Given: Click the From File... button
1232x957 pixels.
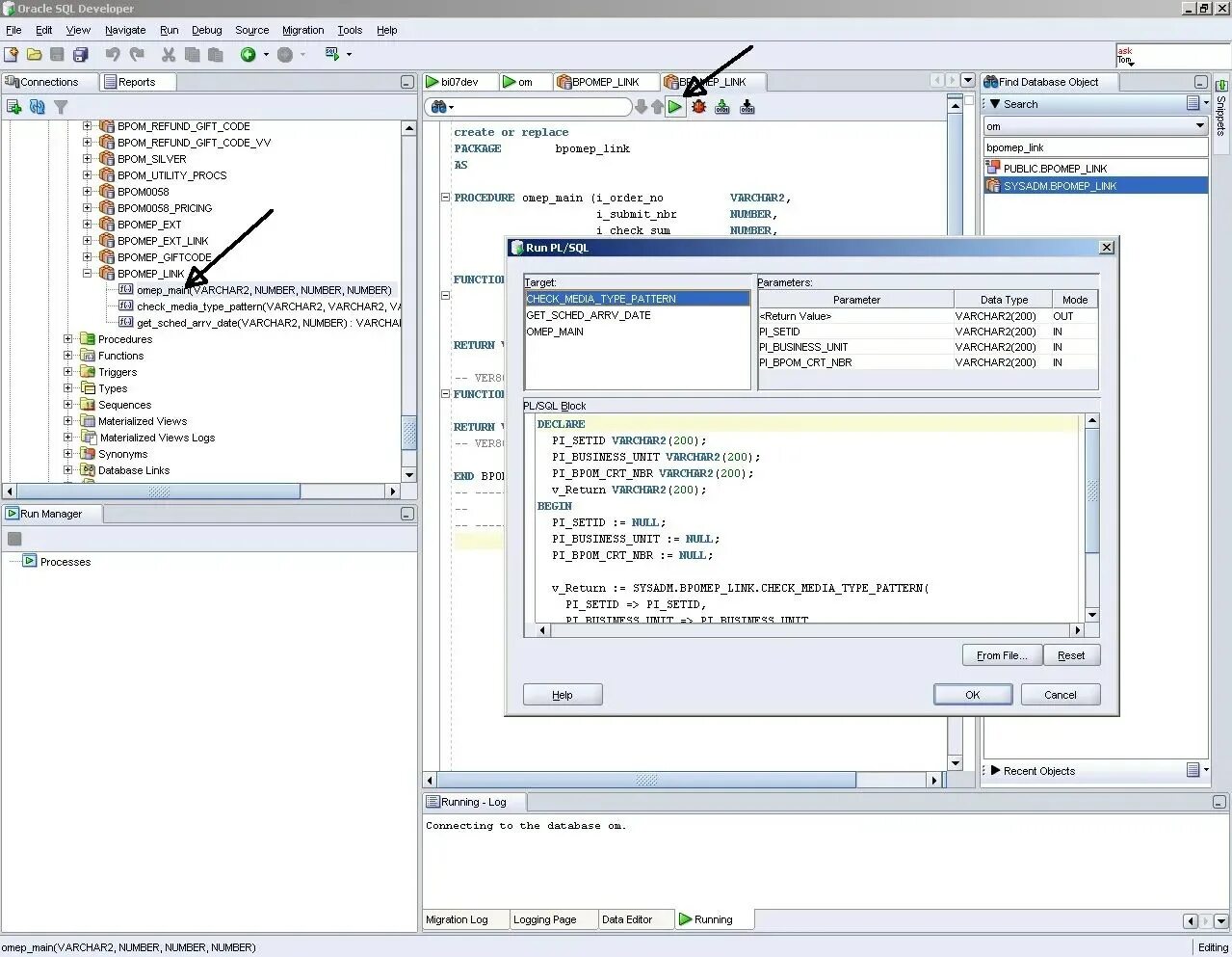Looking at the screenshot, I should click(x=1002, y=655).
